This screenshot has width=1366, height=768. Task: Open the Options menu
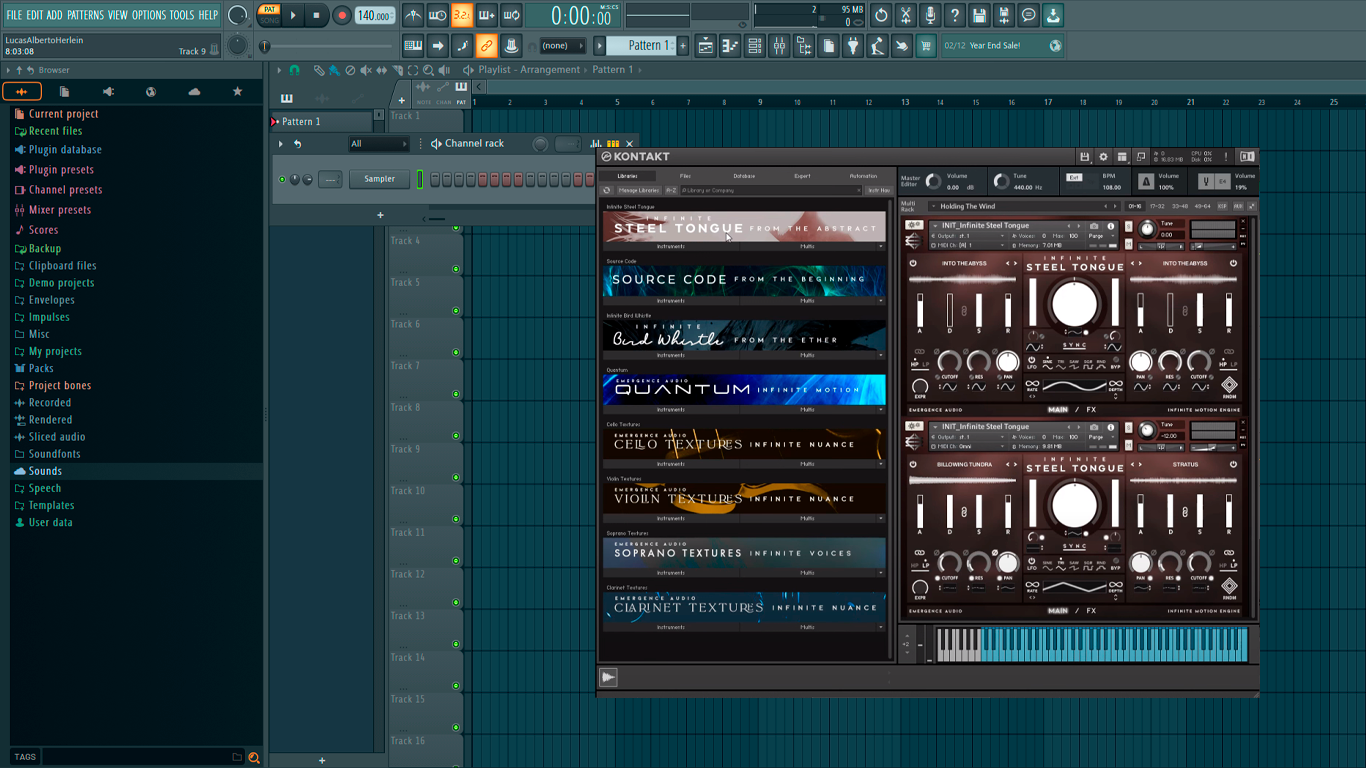[x=149, y=15]
